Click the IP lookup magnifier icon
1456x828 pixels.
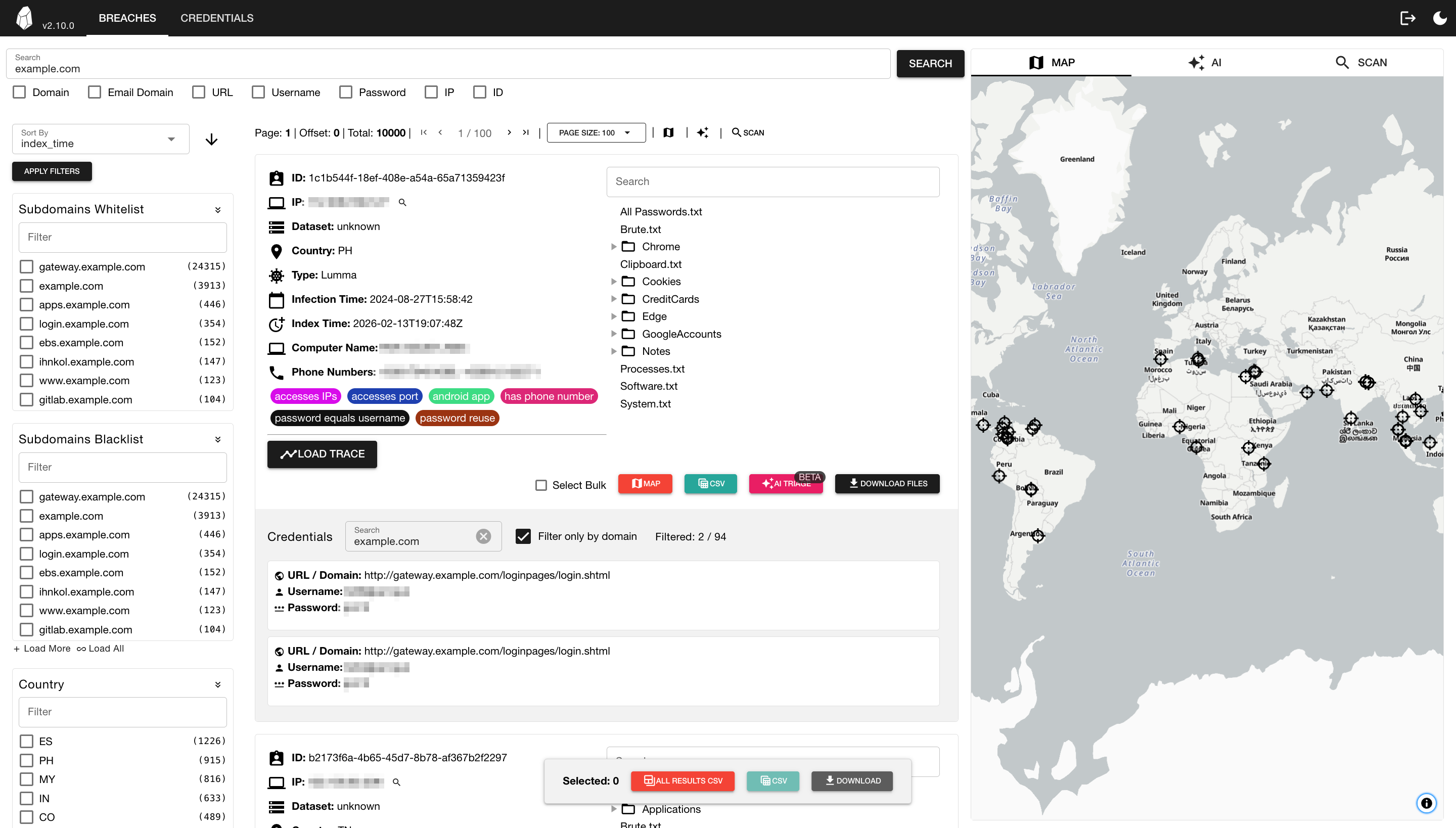point(402,202)
